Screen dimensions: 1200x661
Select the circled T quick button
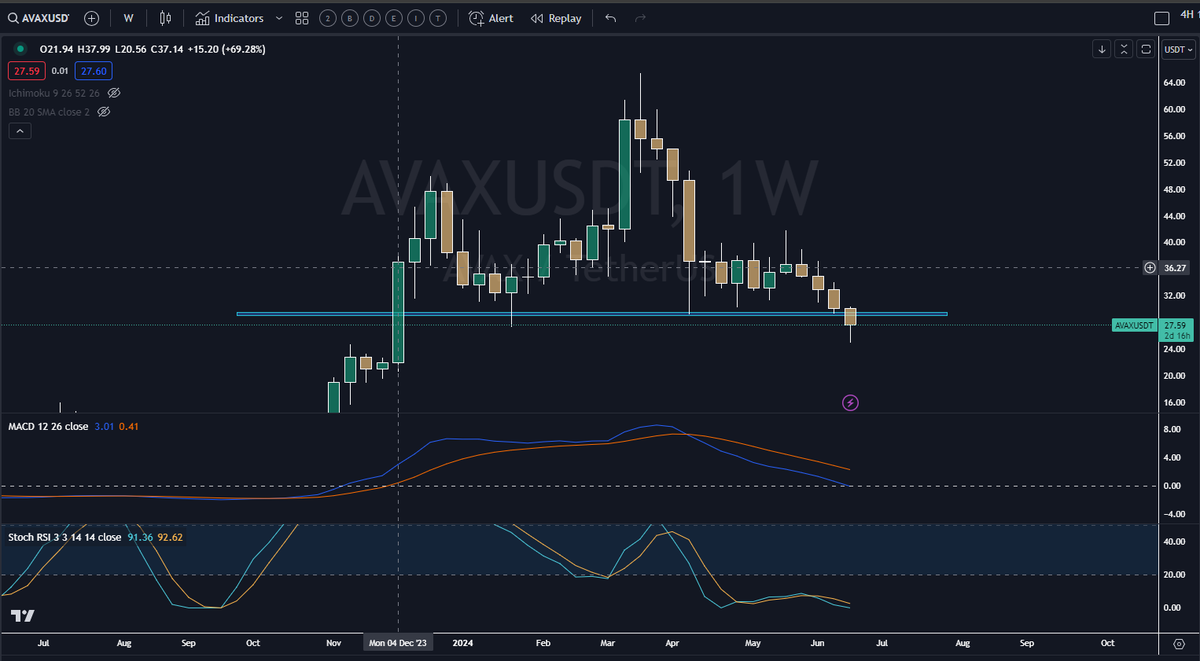point(438,18)
